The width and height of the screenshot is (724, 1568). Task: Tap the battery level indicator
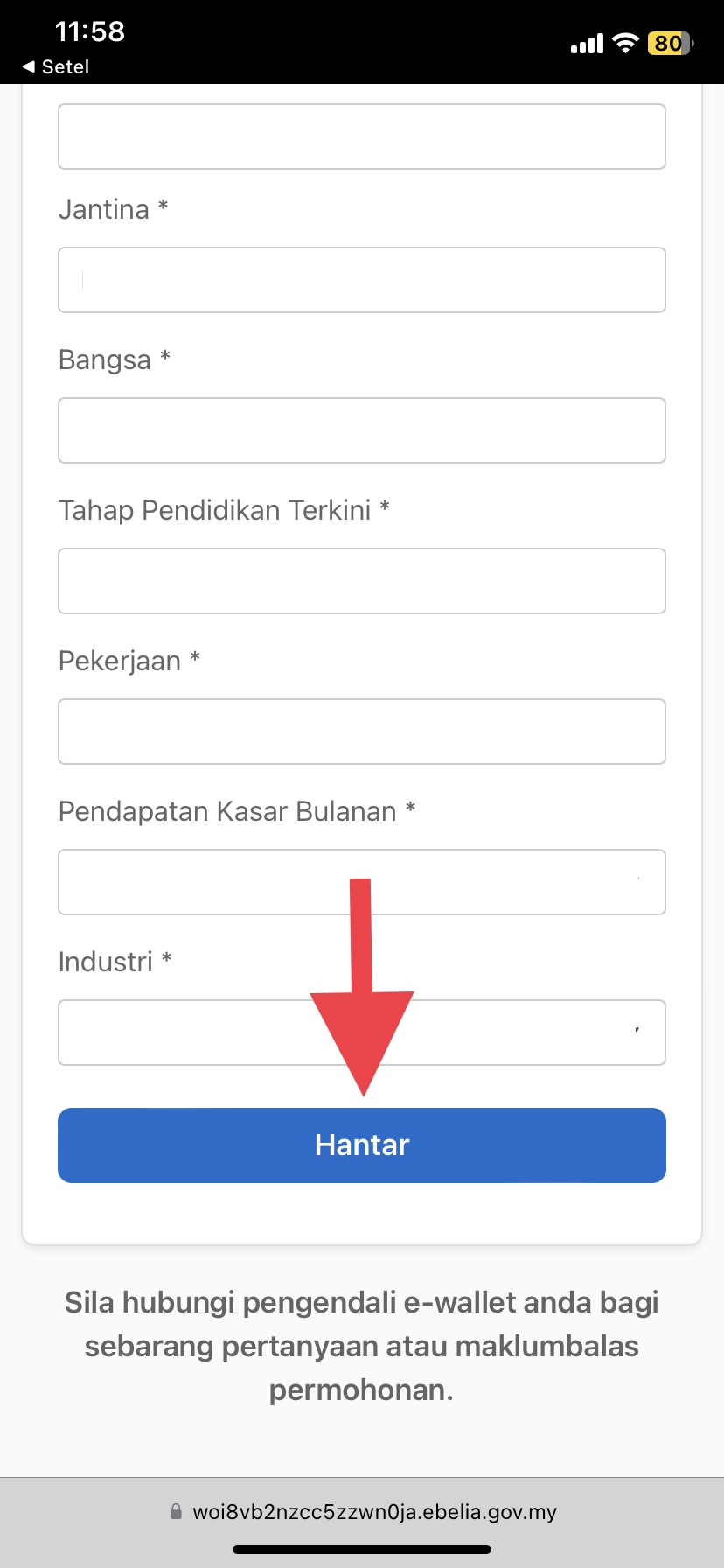[x=669, y=43]
